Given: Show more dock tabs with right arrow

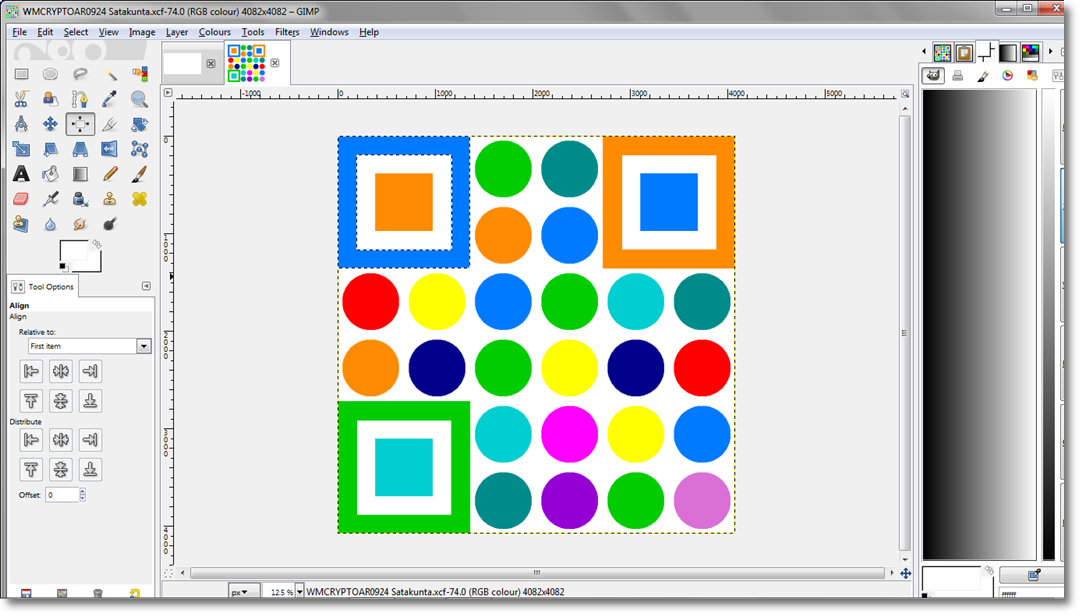Looking at the screenshot, I should click(1050, 52).
